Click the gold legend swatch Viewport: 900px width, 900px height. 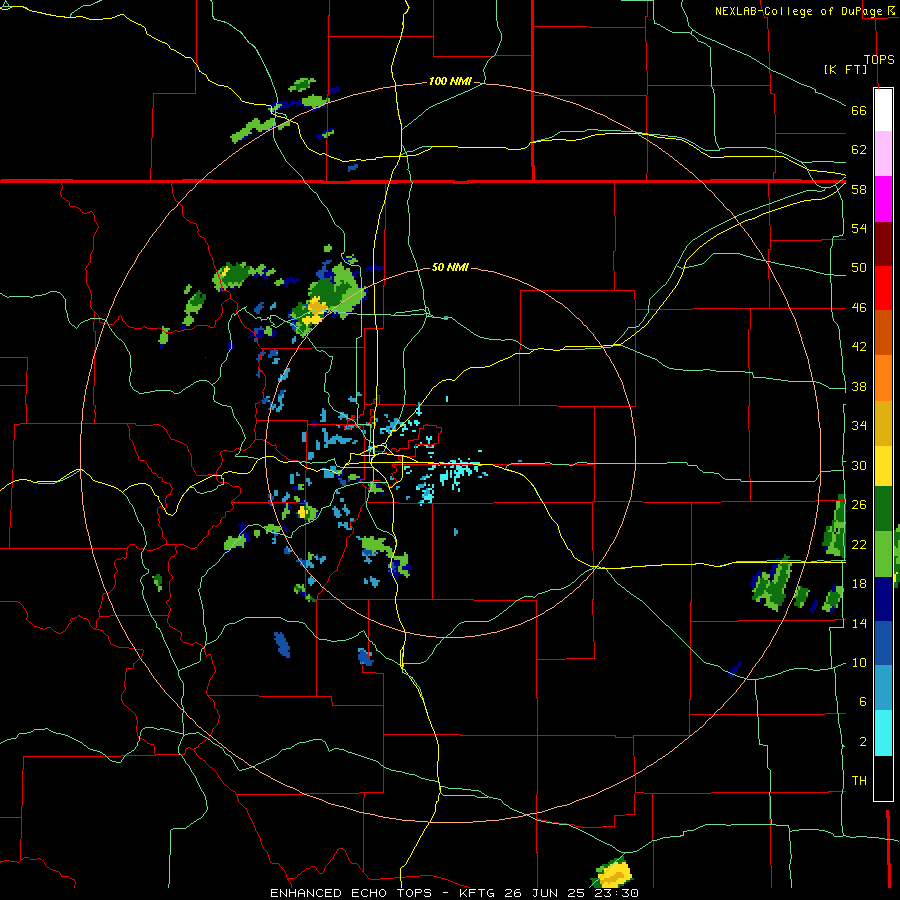point(883,423)
